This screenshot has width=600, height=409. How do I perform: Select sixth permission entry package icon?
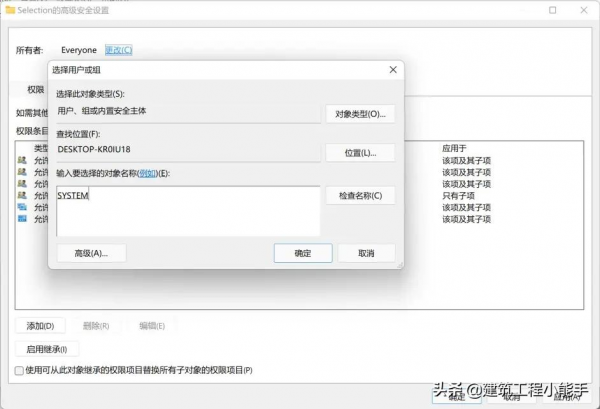[22, 219]
